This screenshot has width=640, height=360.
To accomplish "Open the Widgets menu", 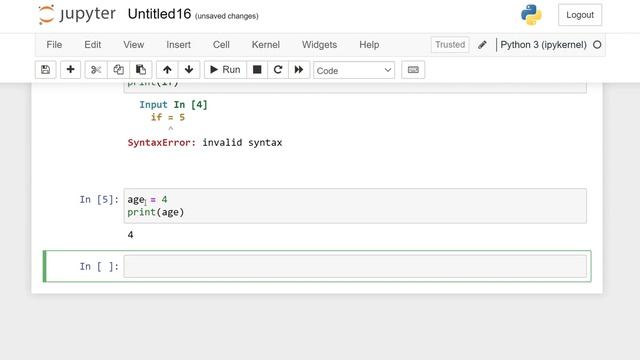I will pos(320,45).
